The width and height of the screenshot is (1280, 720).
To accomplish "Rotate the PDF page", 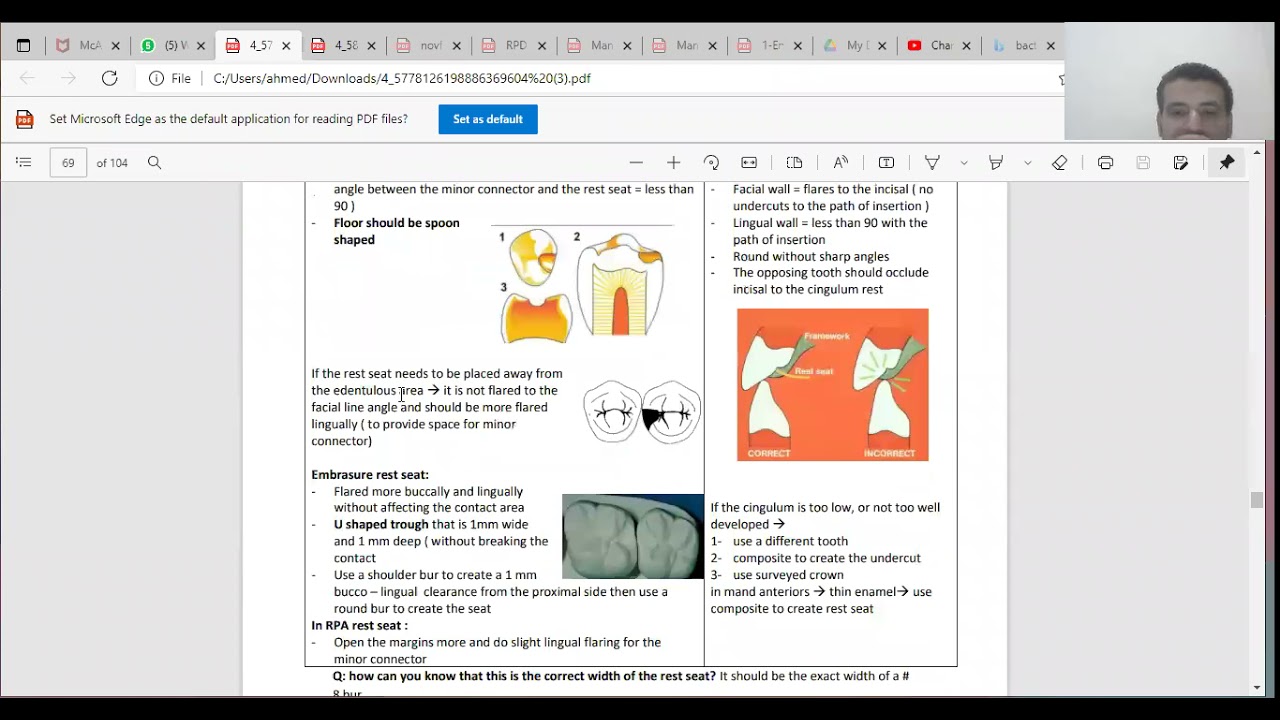I will pos(711,163).
